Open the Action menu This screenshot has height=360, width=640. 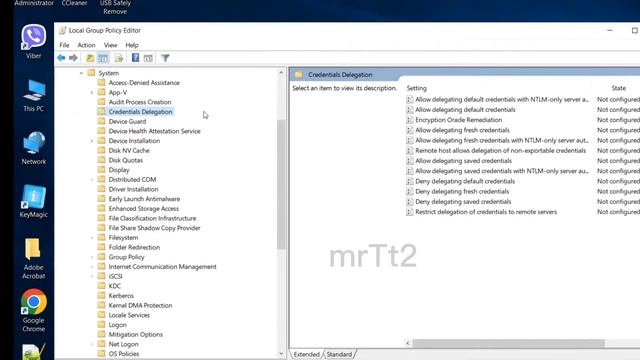(x=86, y=45)
